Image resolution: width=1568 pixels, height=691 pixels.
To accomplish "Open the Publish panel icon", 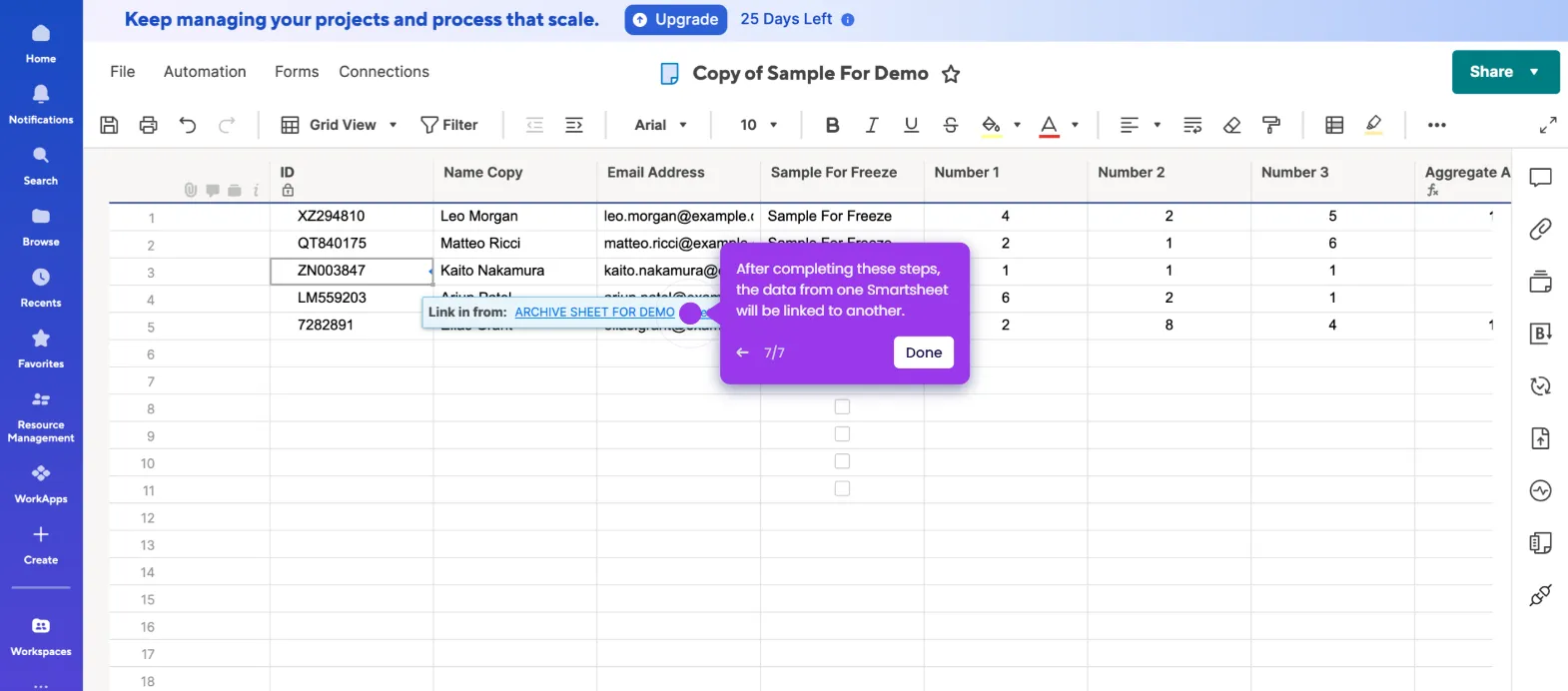I will (x=1541, y=438).
